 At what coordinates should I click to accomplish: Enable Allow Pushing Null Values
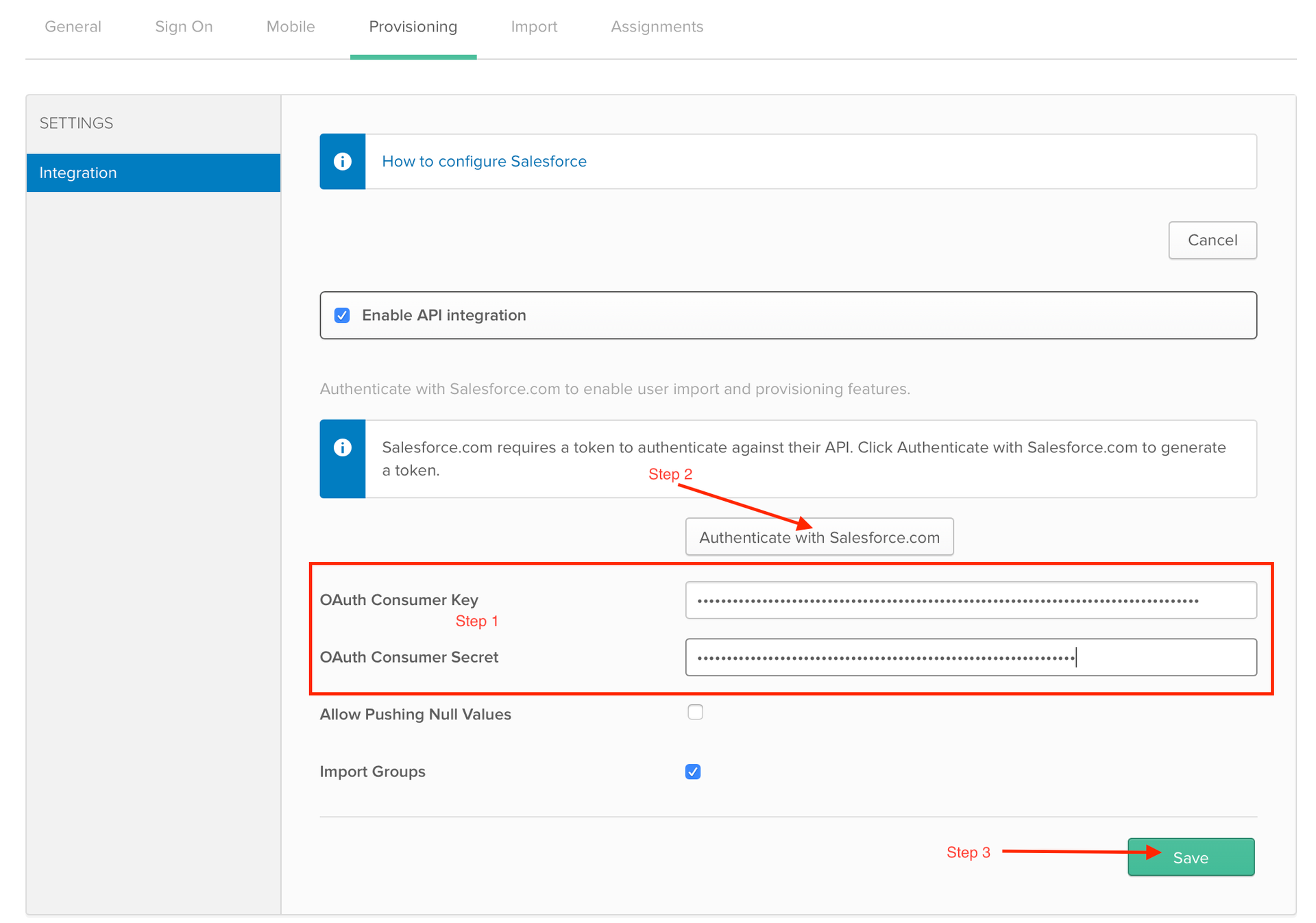(695, 712)
